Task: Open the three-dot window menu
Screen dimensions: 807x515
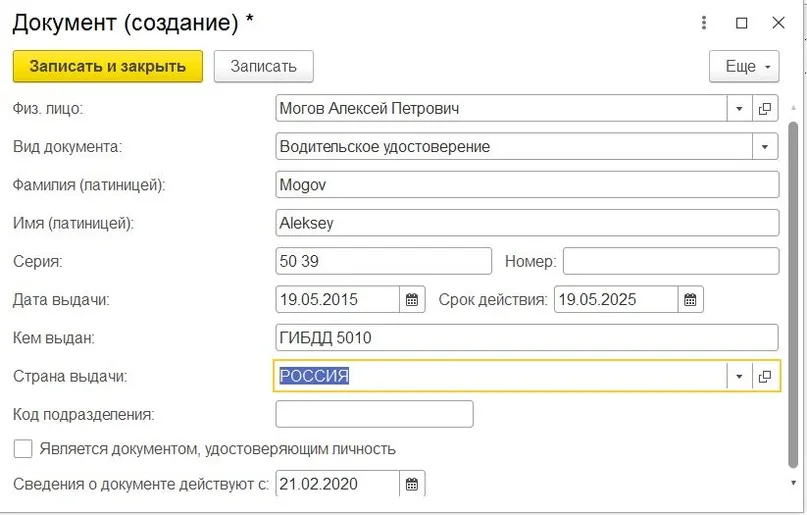Action: (704, 23)
